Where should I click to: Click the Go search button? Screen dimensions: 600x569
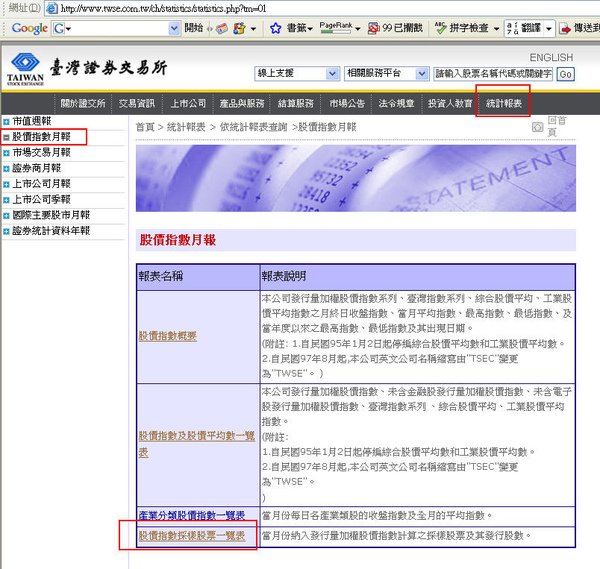(x=565, y=74)
